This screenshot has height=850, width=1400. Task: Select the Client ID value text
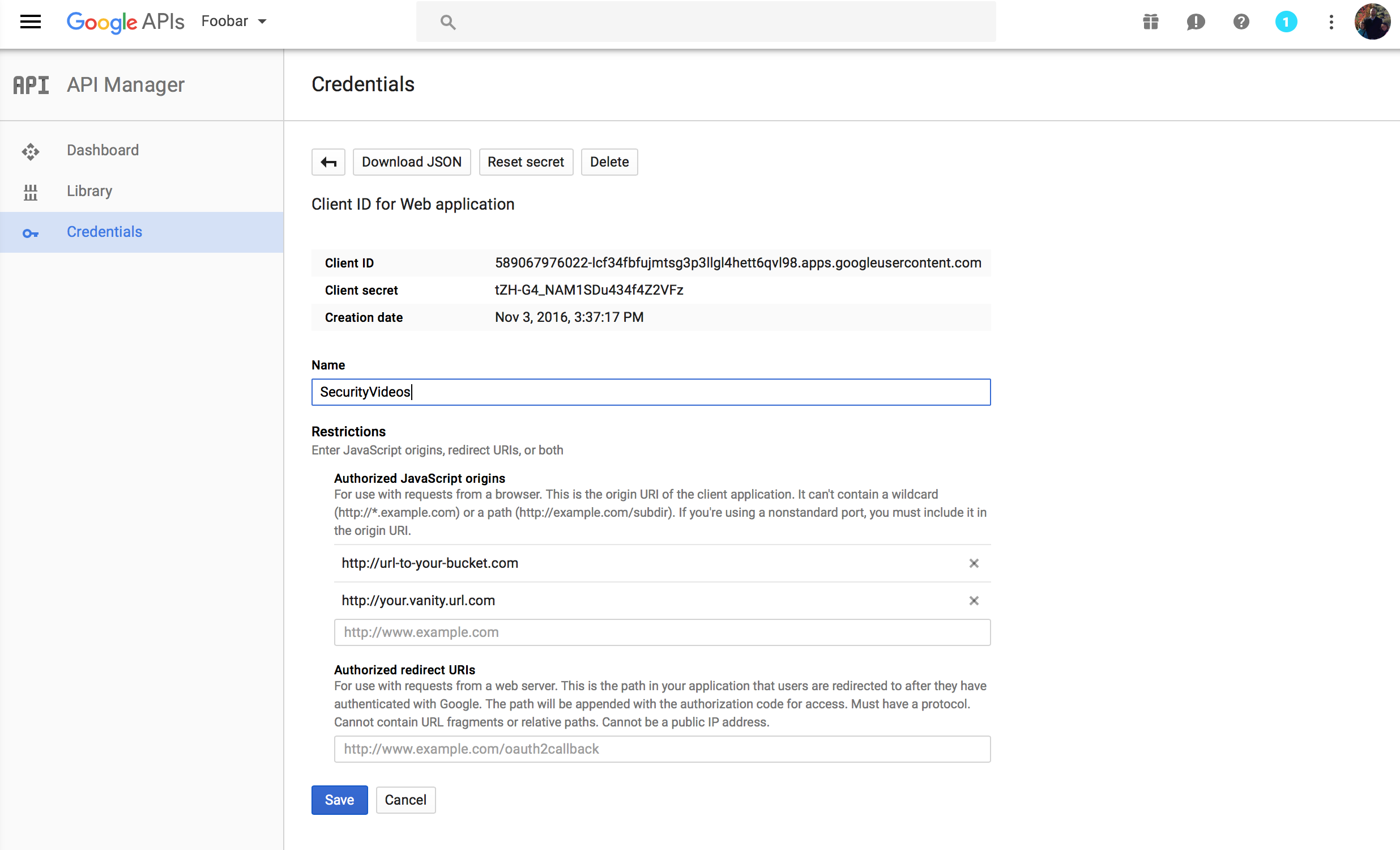click(737, 263)
